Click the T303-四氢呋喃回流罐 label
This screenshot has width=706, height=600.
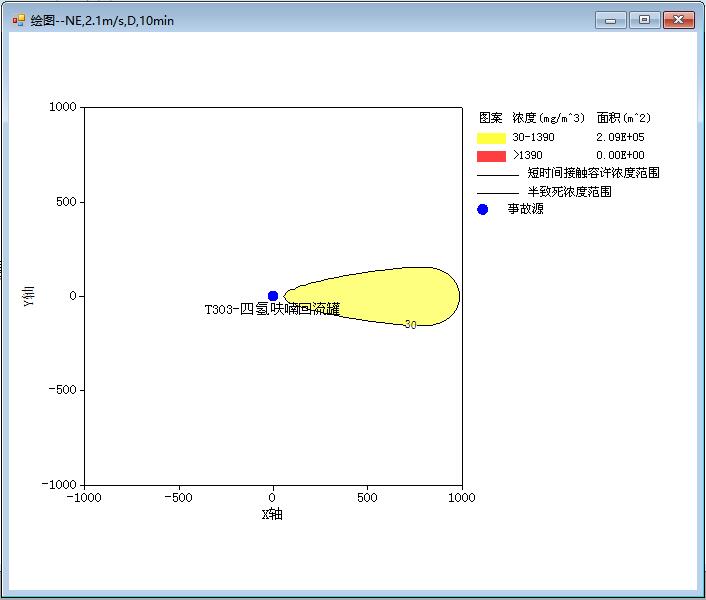coord(272,309)
